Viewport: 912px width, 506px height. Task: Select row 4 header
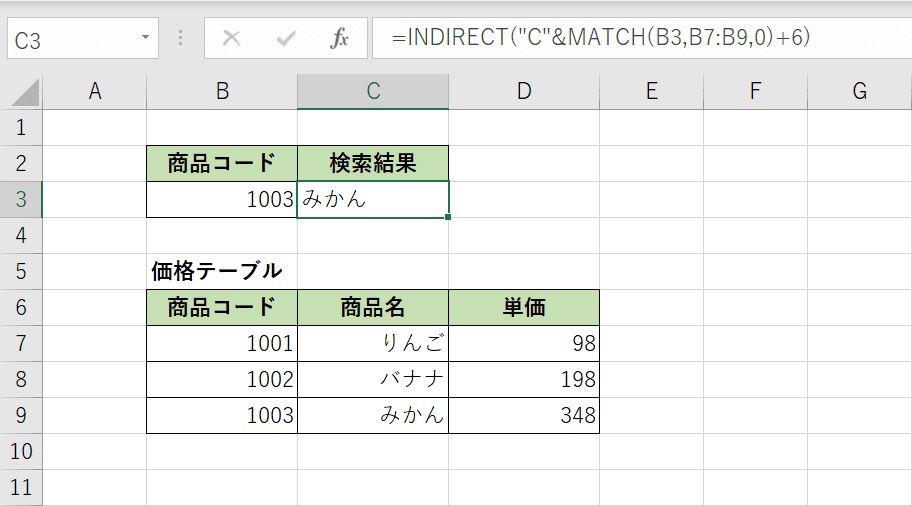point(21,236)
